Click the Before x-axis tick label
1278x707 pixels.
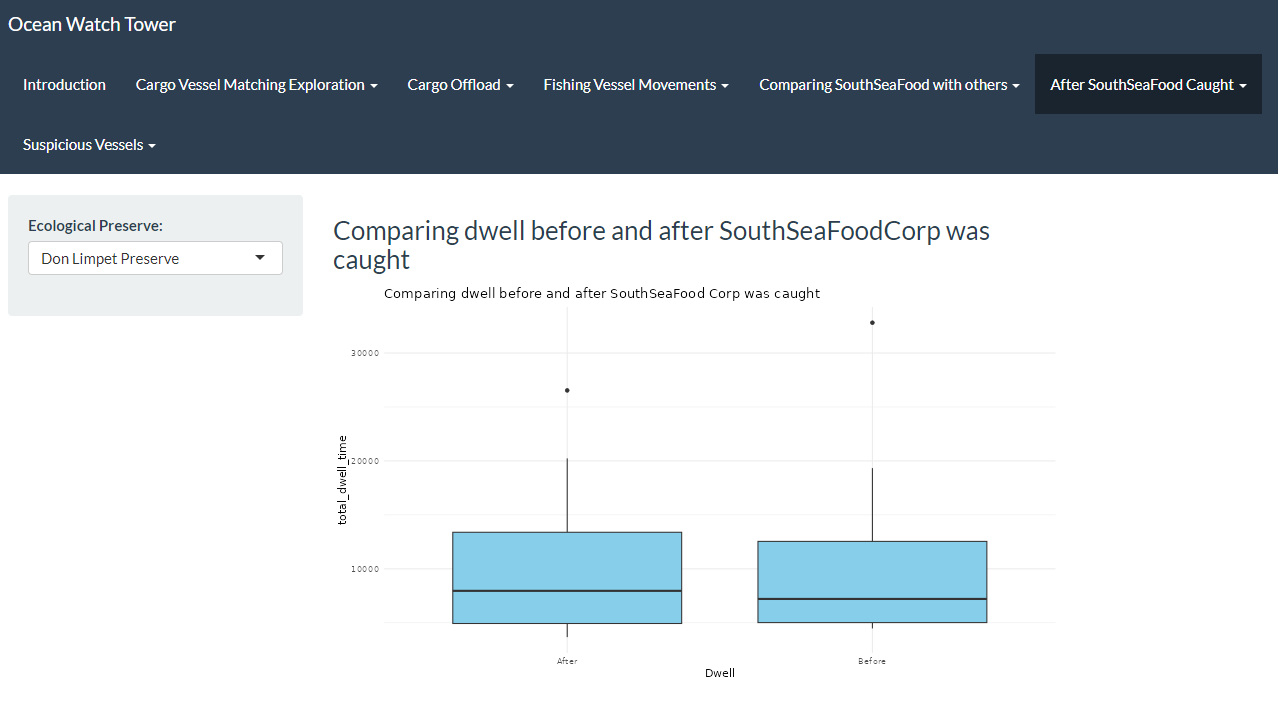[x=872, y=661]
